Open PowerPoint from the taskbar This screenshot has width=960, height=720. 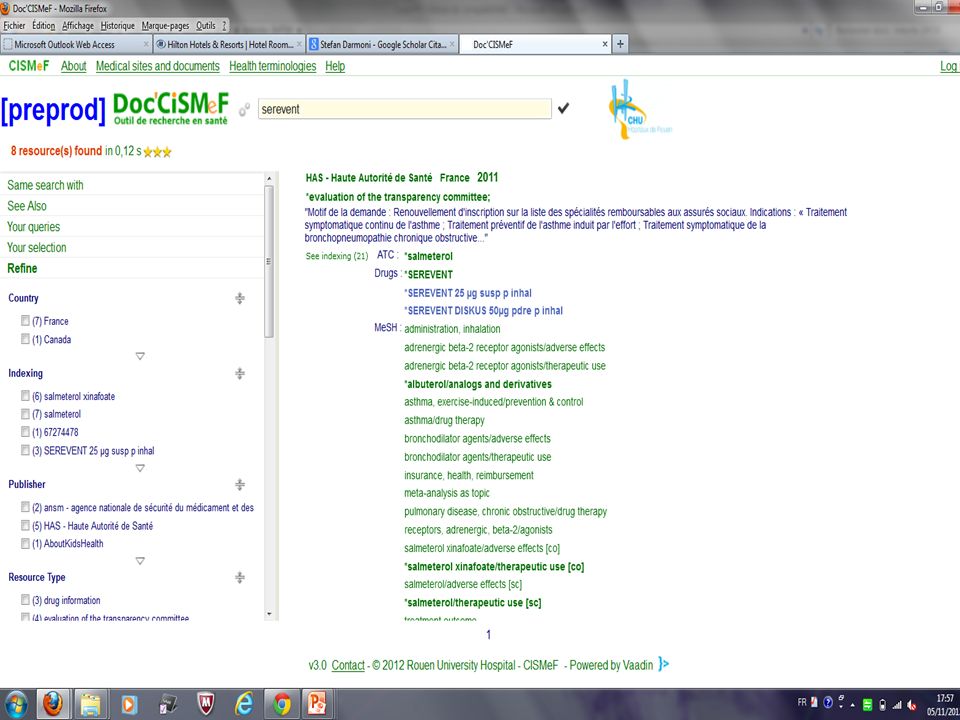pyautogui.click(x=317, y=705)
